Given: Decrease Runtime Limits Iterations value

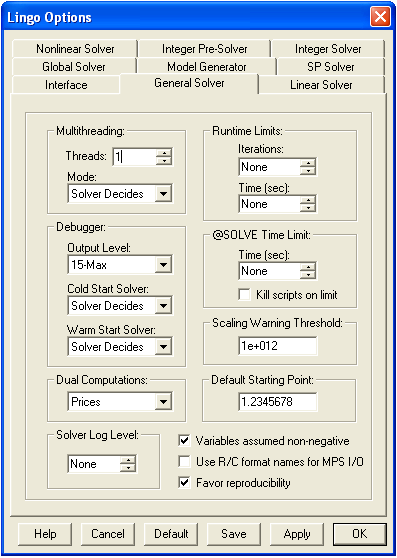Looking at the screenshot, I should point(308,171).
